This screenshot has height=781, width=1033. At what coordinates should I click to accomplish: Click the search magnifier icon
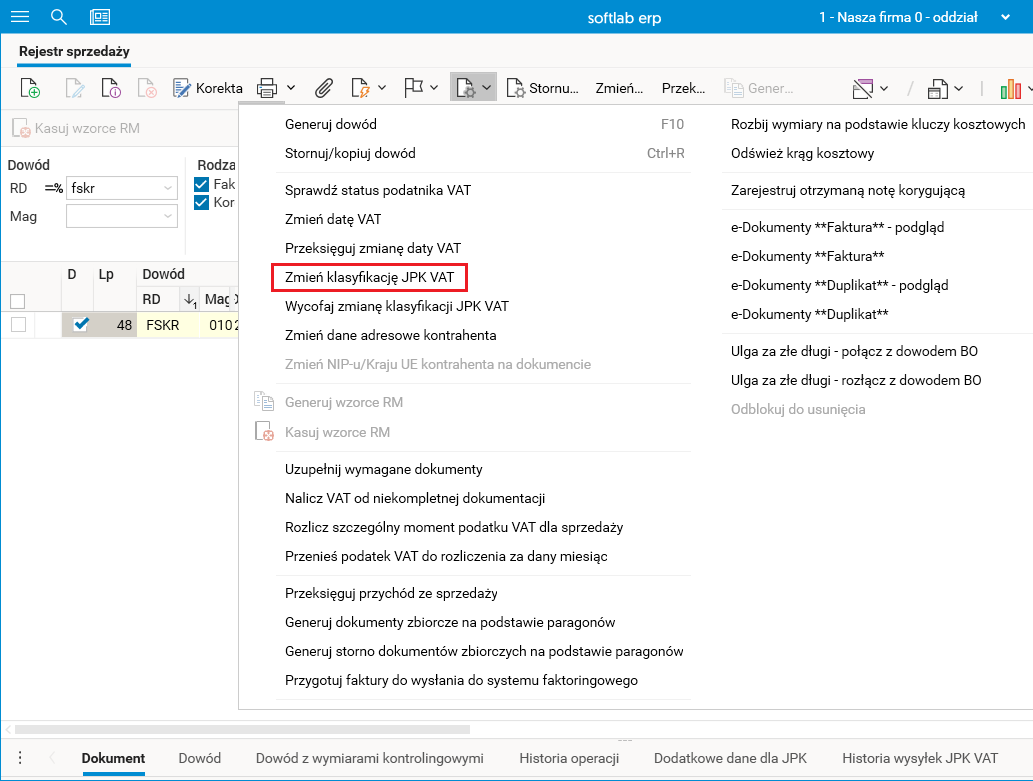59,17
